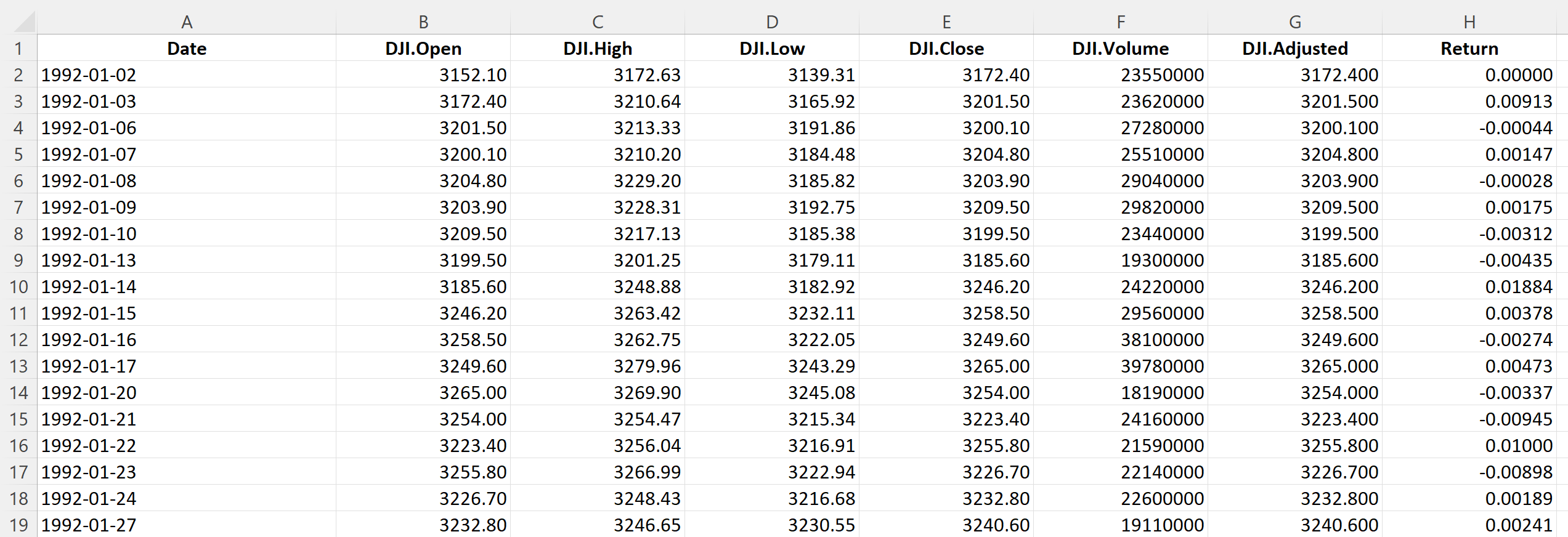
Task: Click volume value 39780000
Action: point(1121,366)
